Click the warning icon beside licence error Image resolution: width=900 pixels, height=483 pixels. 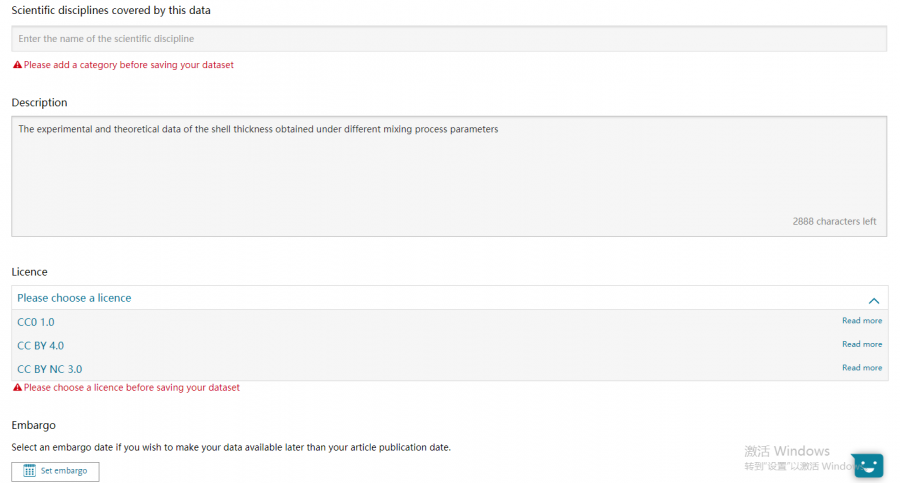(17, 388)
